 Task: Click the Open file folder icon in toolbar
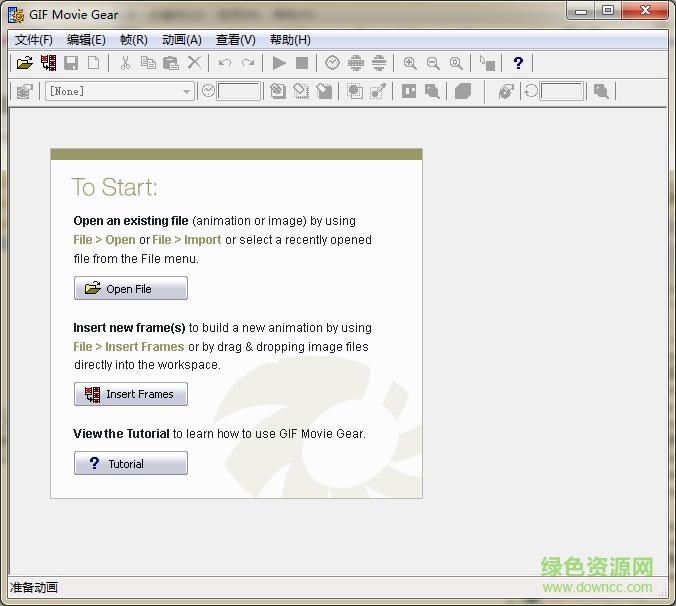click(25, 63)
